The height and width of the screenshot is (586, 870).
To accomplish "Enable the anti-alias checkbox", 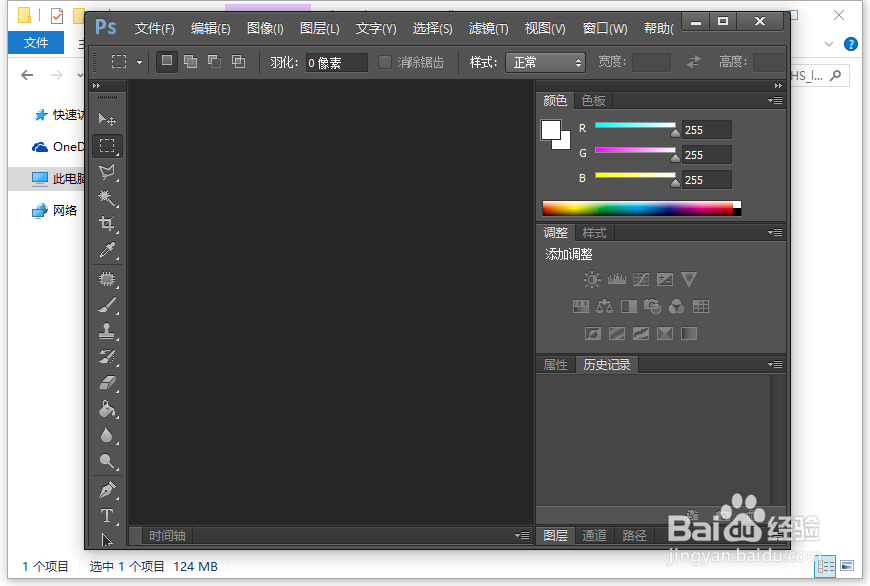I will 385,62.
